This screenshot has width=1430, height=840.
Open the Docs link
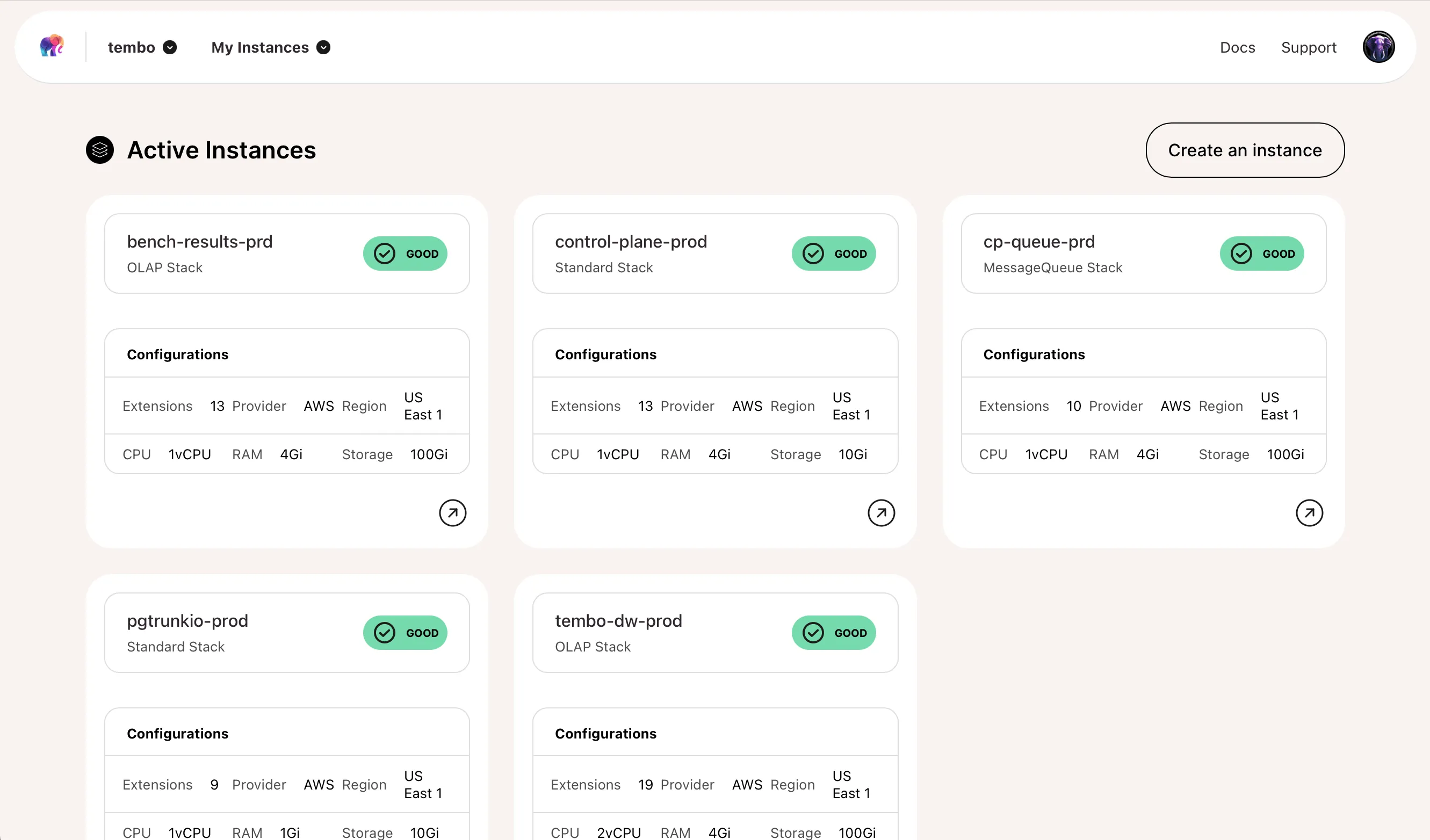(x=1237, y=47)
